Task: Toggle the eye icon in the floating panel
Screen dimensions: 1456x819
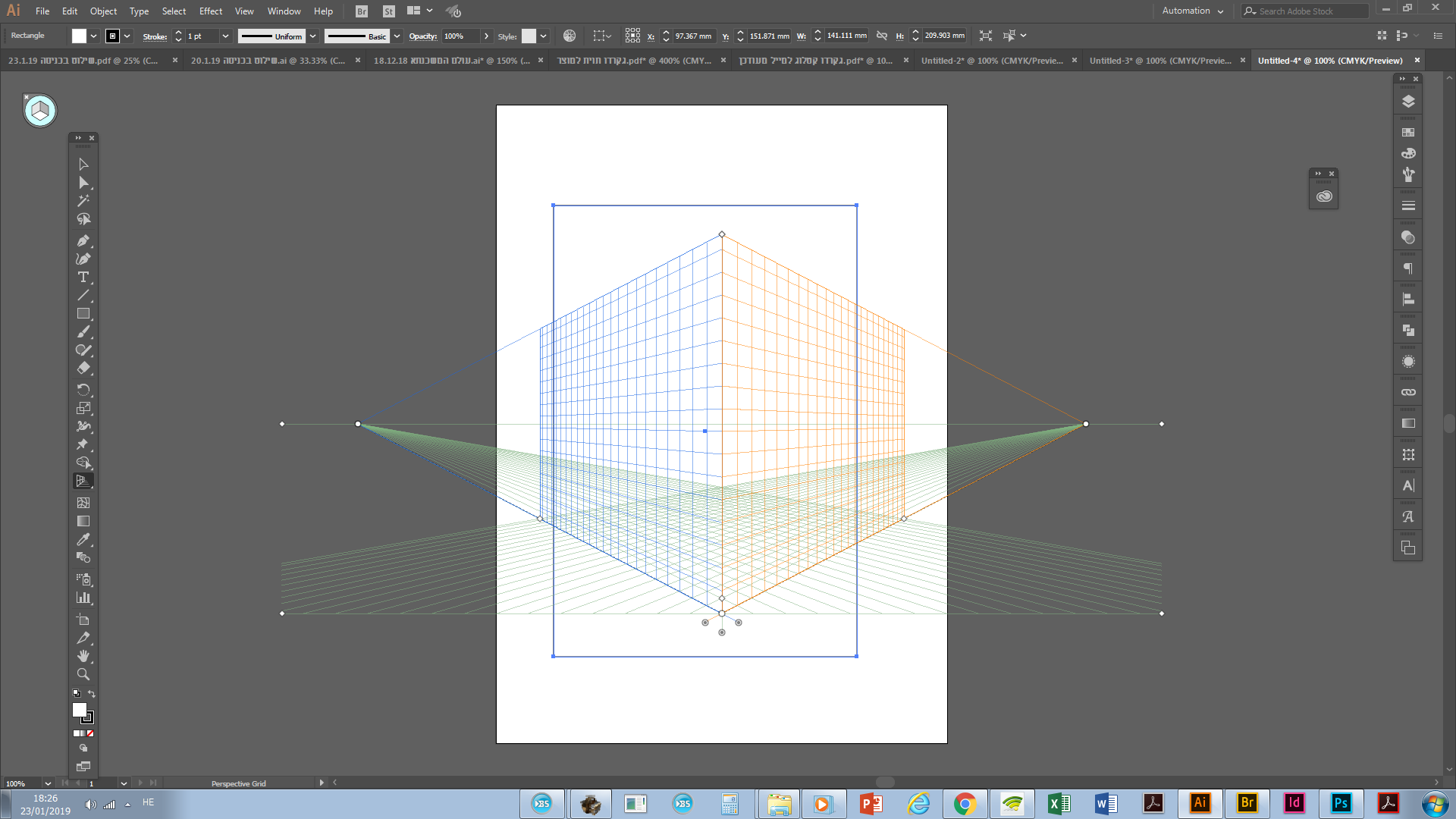Action: point(1324,196)
